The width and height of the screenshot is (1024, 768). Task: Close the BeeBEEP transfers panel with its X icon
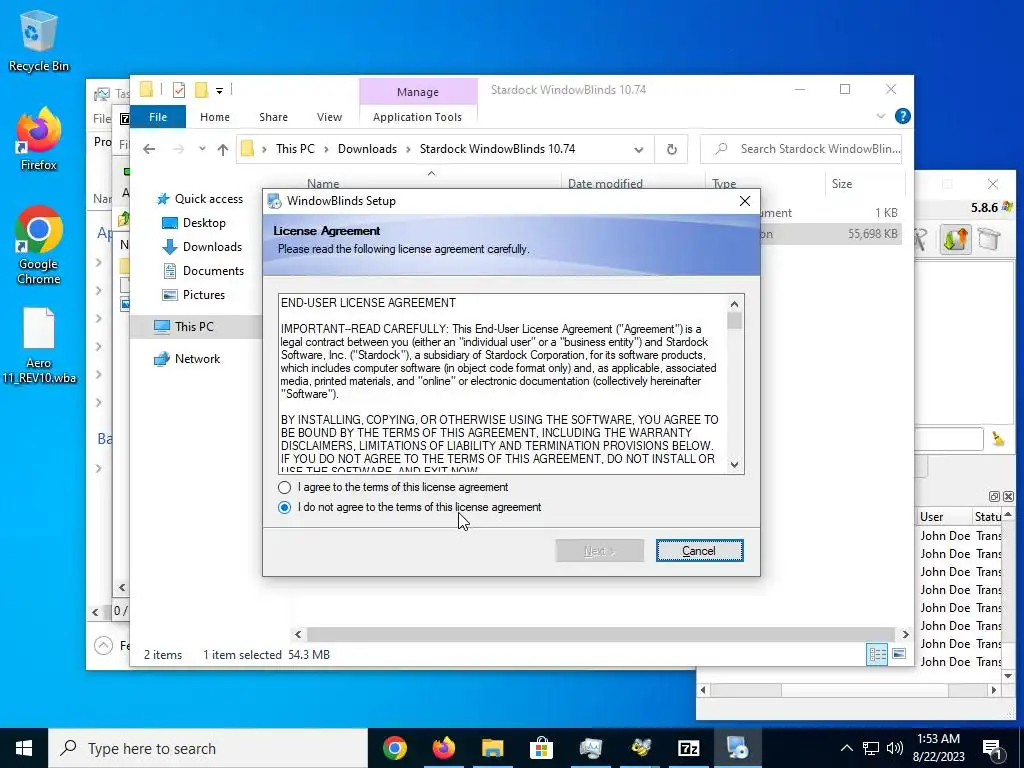click(1008, 497)
